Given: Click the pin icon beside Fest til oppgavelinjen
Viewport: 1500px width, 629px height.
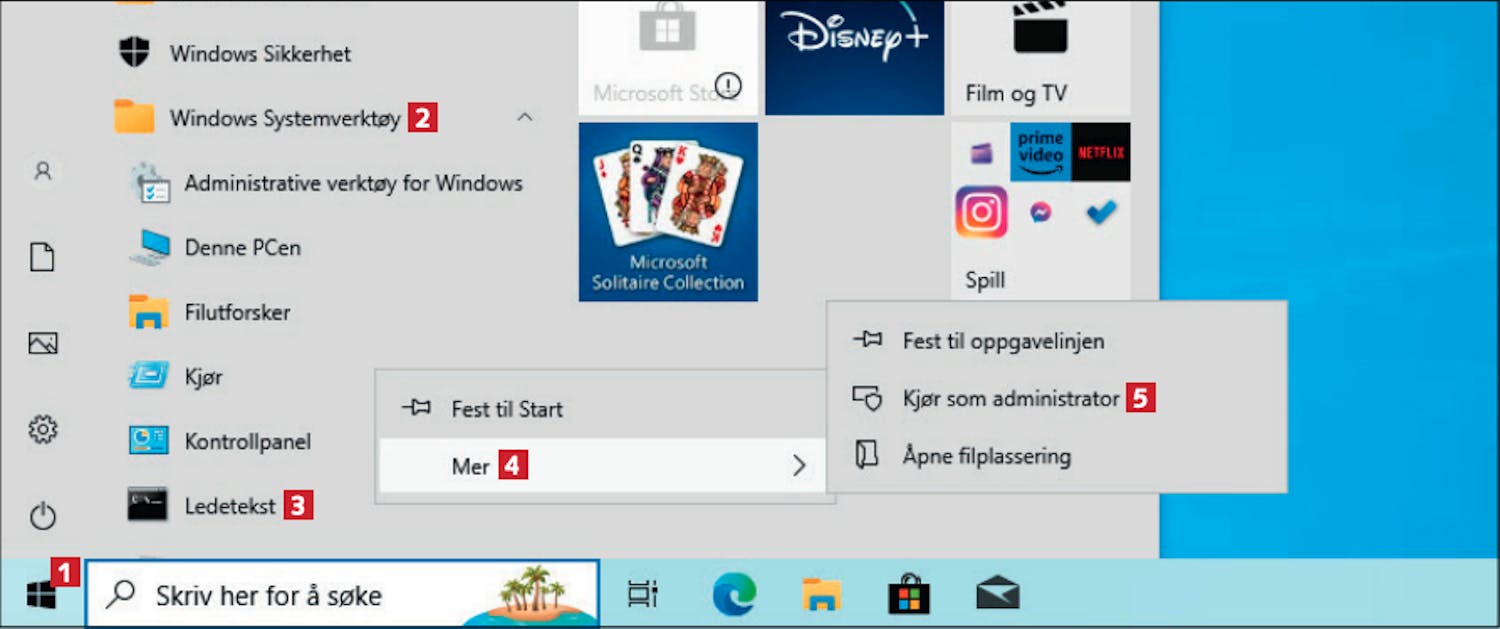Looking at the screenshot, I should click(867, 340).
